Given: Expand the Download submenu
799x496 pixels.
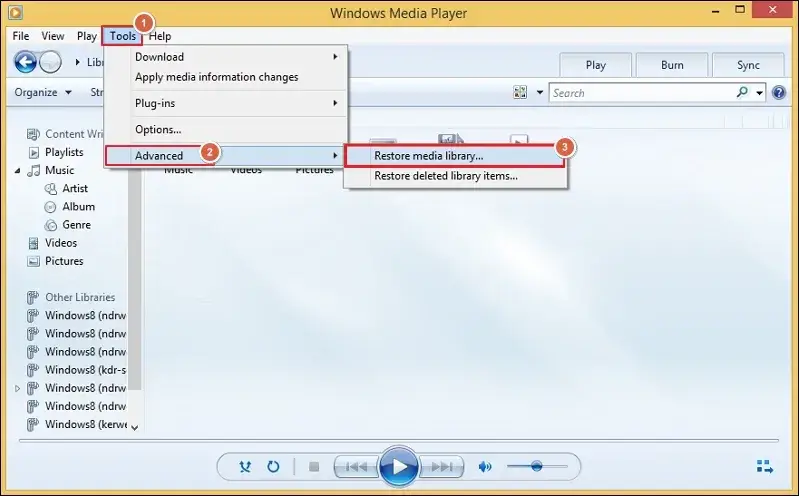Looking at the screenshot, I should pos(335,57).
